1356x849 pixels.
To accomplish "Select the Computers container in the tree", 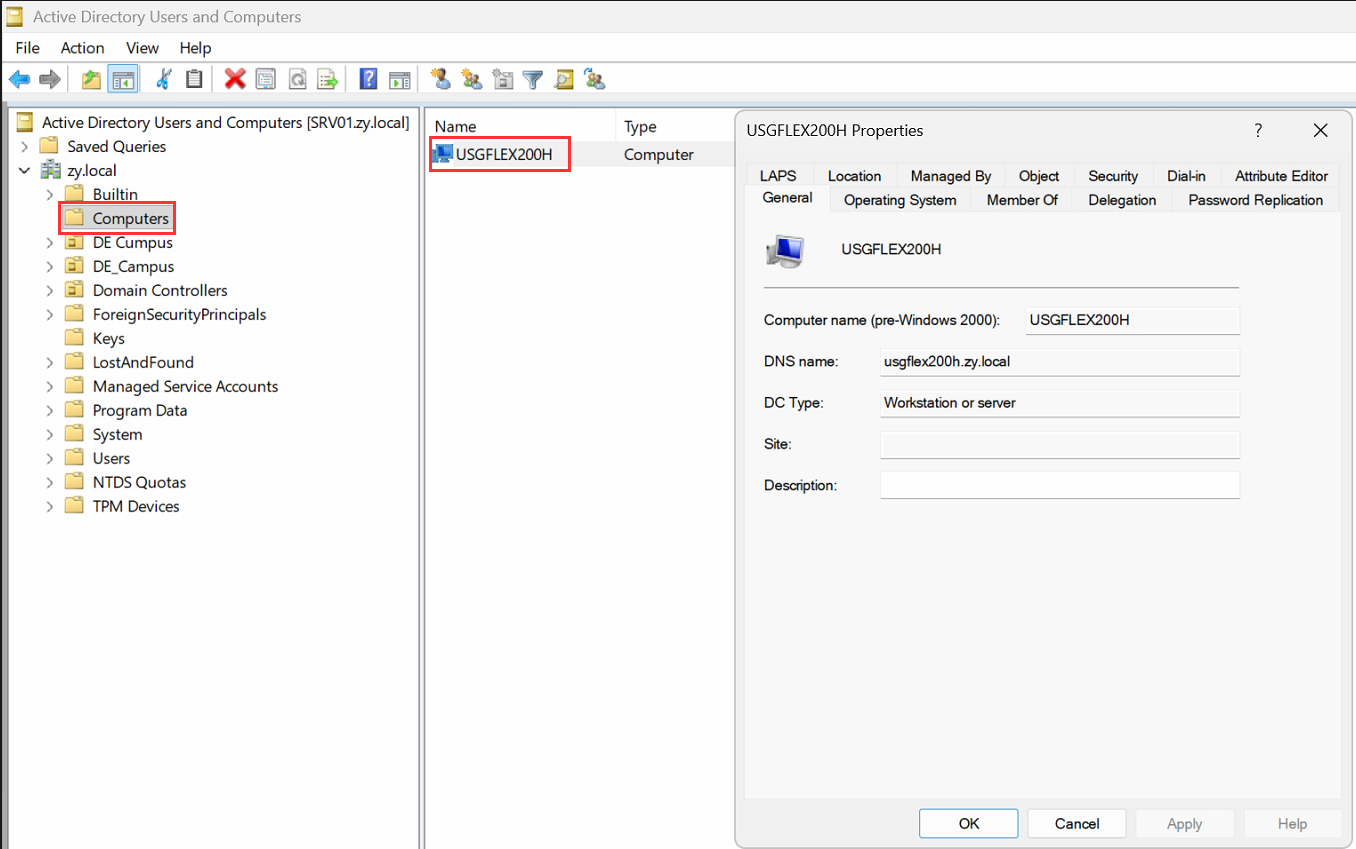I will point(130,219).
